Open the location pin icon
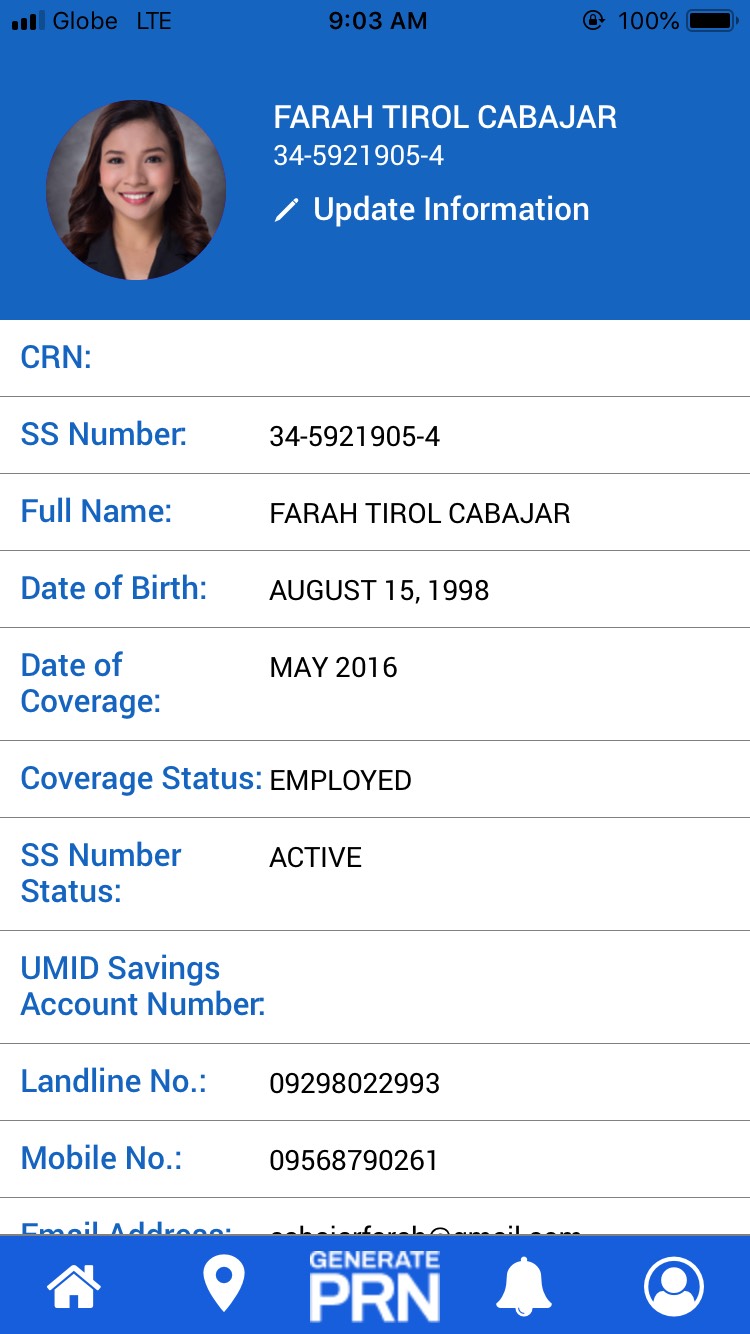 coord(224,1285)
